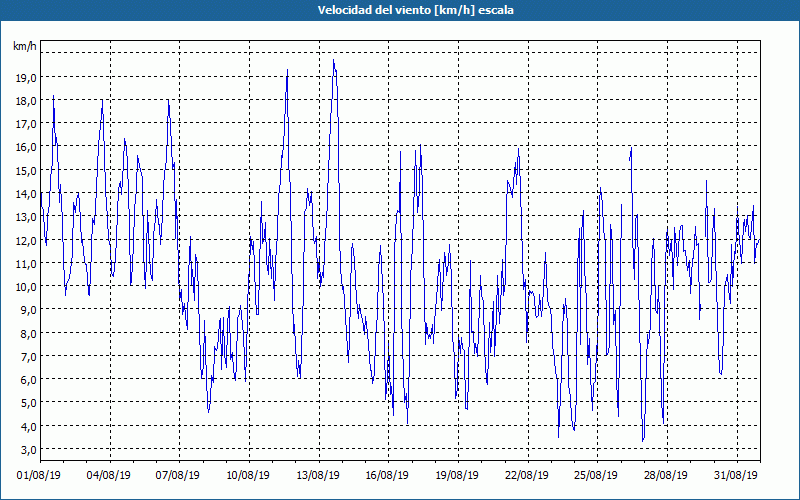800x500 pixels.
Task: Select the 01/08/19 date label
Action: 39,475
